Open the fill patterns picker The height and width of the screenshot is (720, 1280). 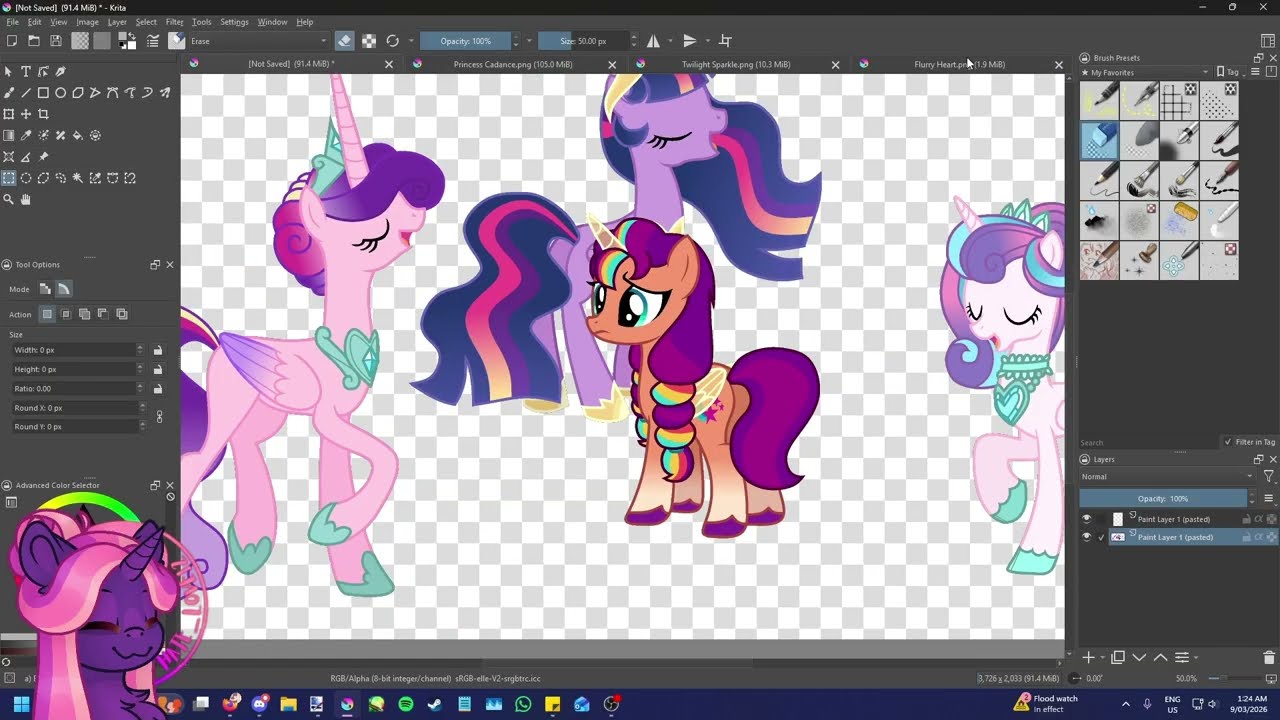tap(102, 41)
